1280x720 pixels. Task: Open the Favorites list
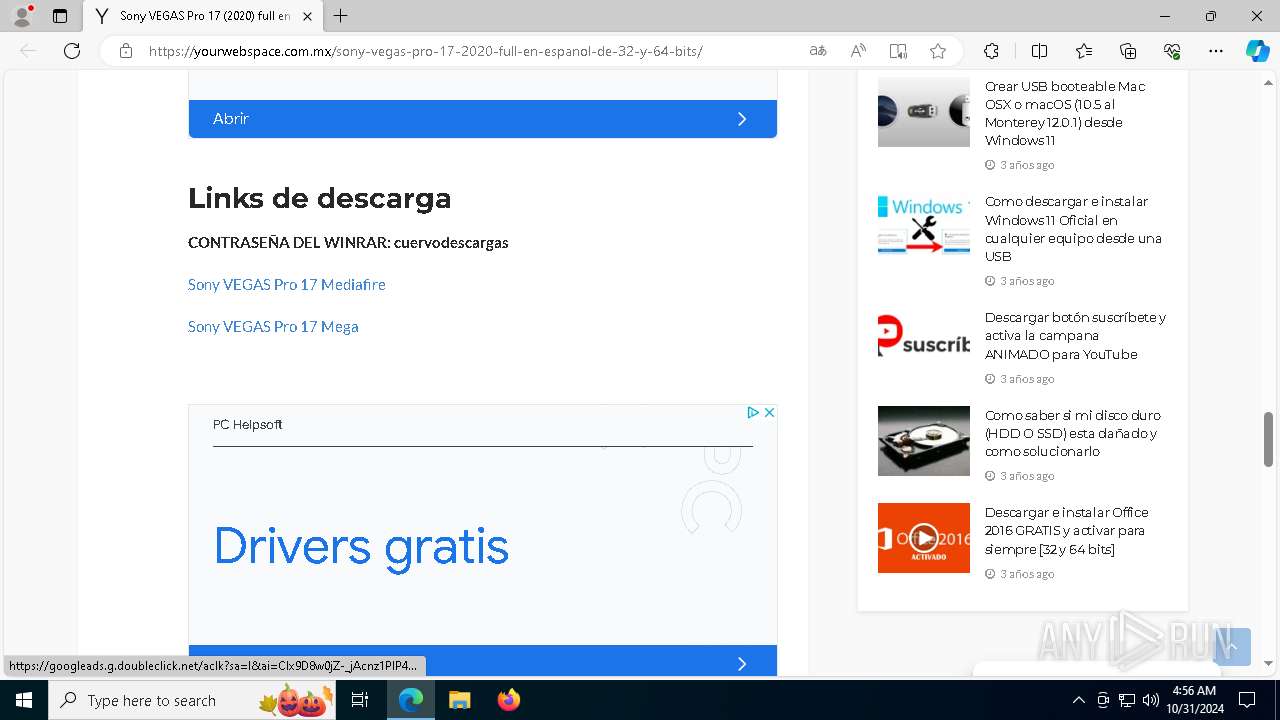pyautogui.click(x=1084, y=51)
